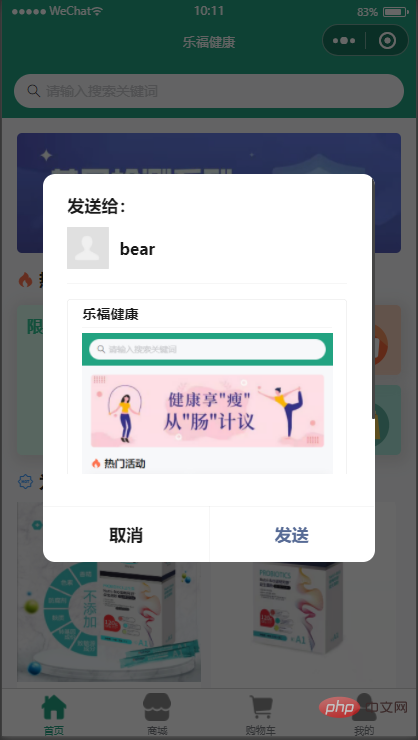Click the 乐福健康 share card title
The height and width of the screenshot is (740, 418).
110,314
